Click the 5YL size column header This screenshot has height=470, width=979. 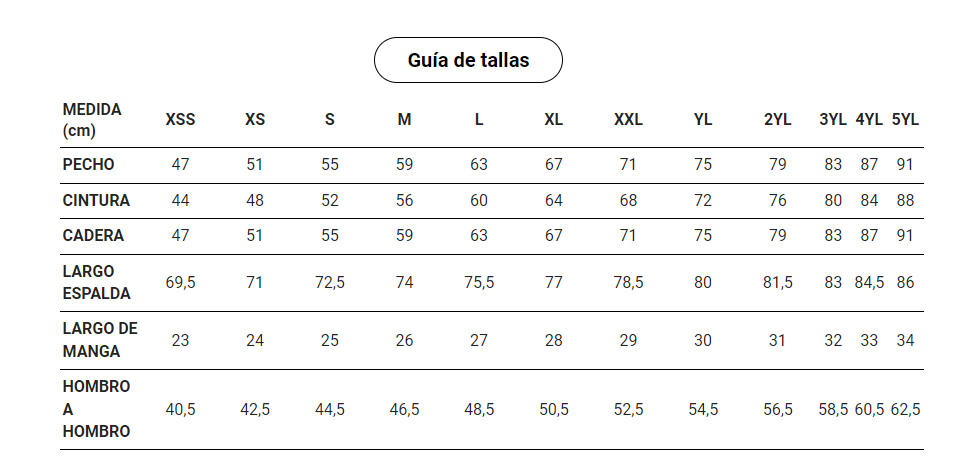pos(905,120)
